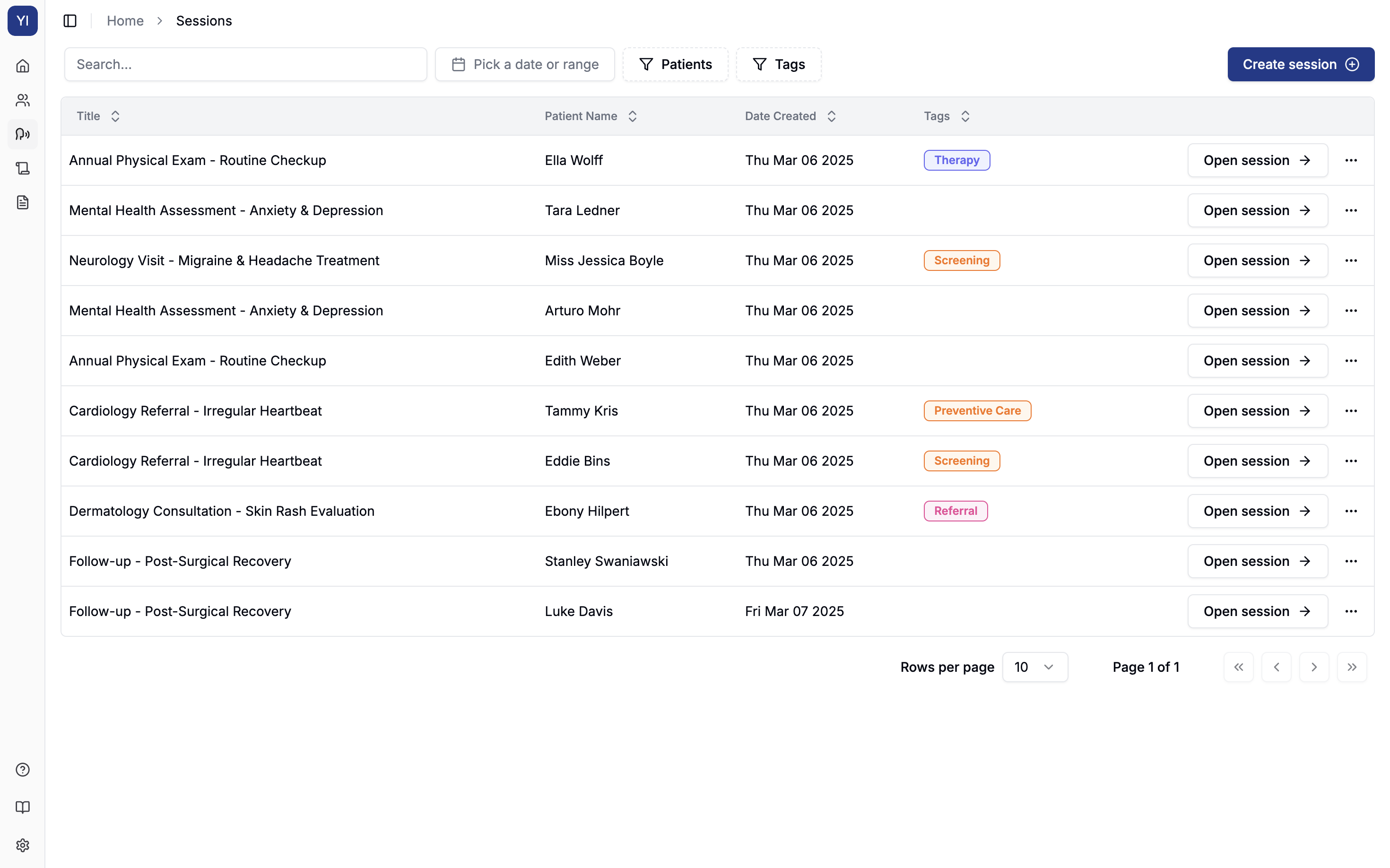Image resolution: width=1390 pixels, height=868 pixels.
Task: Toggle the sidebar panel icon
Action: coord(70,21)
